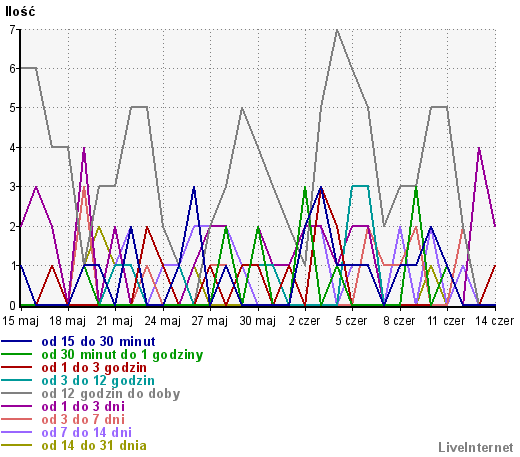Click the y-axis value 1

click(13, 266)
